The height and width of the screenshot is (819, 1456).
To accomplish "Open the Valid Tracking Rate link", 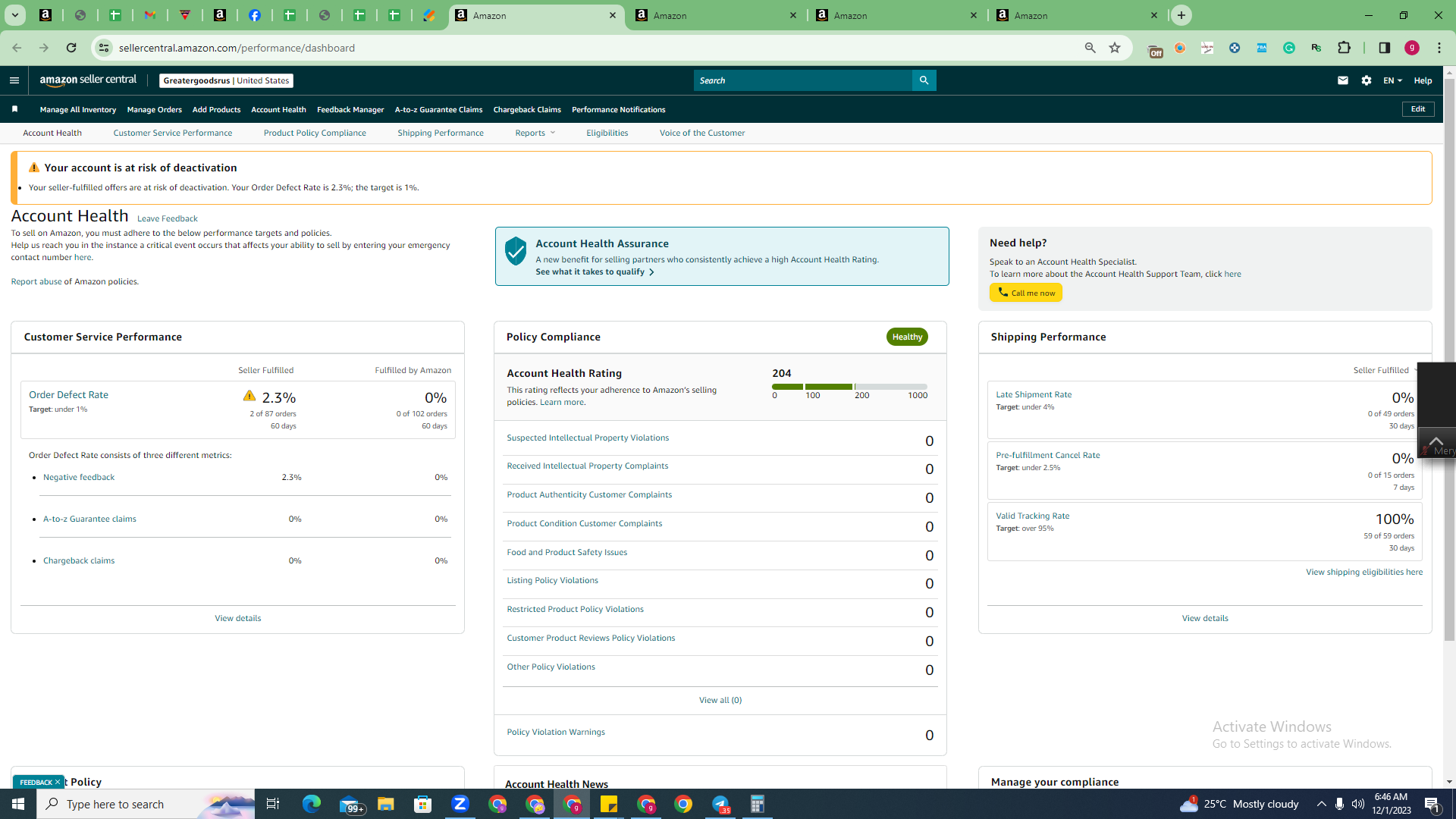I will coord(1033,516).
